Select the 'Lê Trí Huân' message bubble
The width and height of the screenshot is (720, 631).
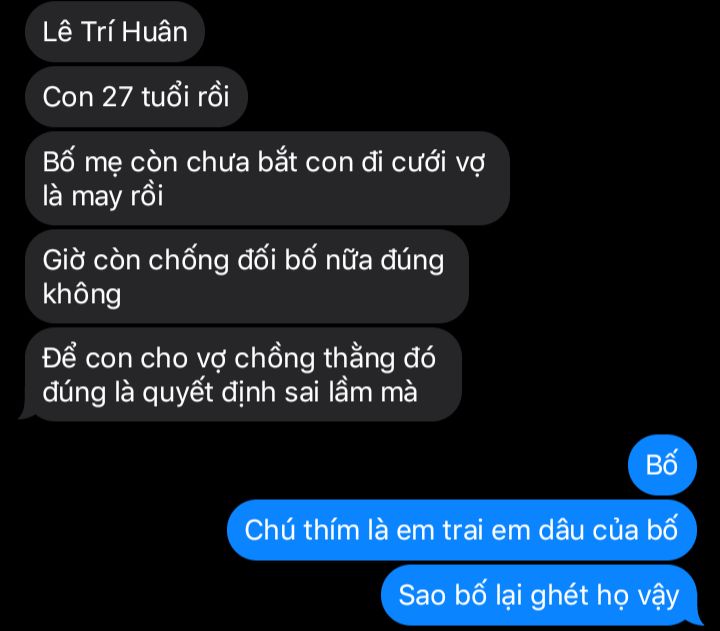(x=115, y=32)
